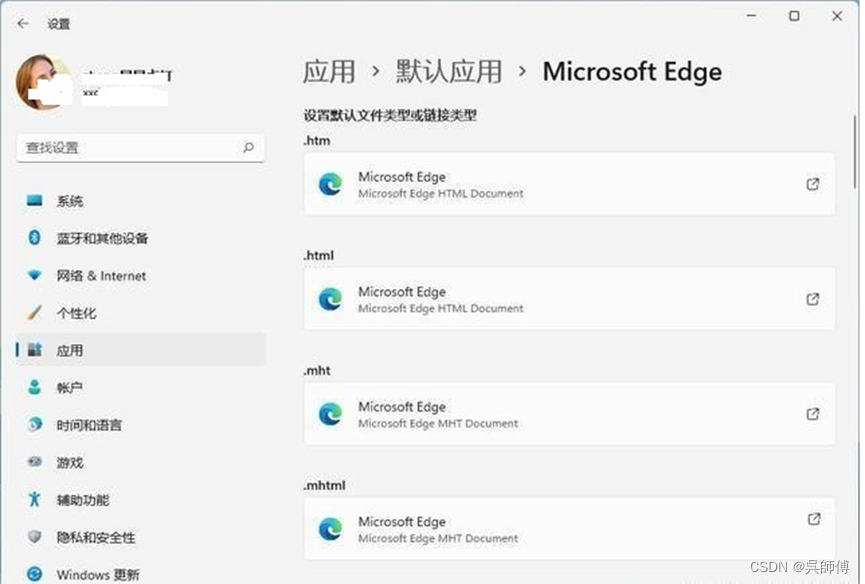Click the personalization paintbrush icon
The height and width of the screenshot is (584, 865).
34,313
